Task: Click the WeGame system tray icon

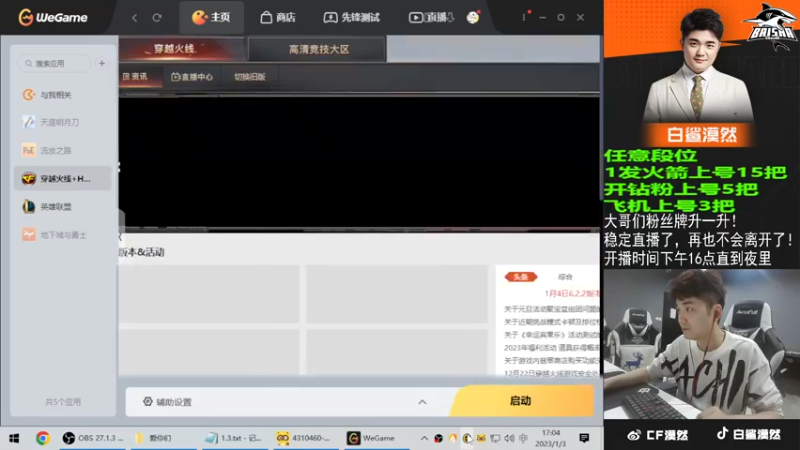Action: 467,438
